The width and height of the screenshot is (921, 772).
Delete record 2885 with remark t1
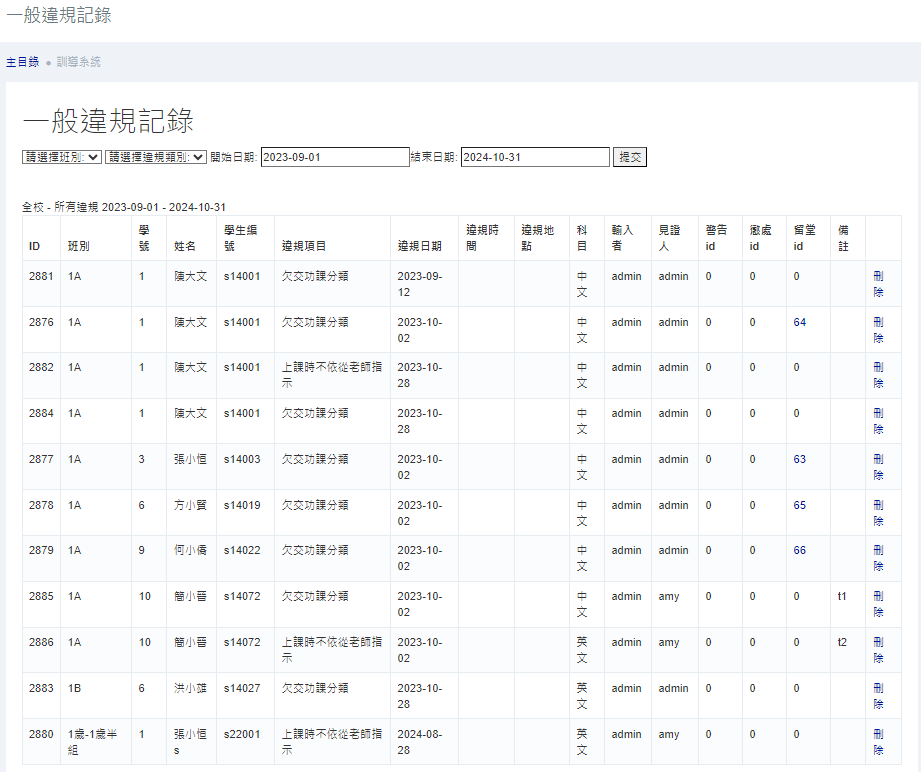tap(878, 604)
